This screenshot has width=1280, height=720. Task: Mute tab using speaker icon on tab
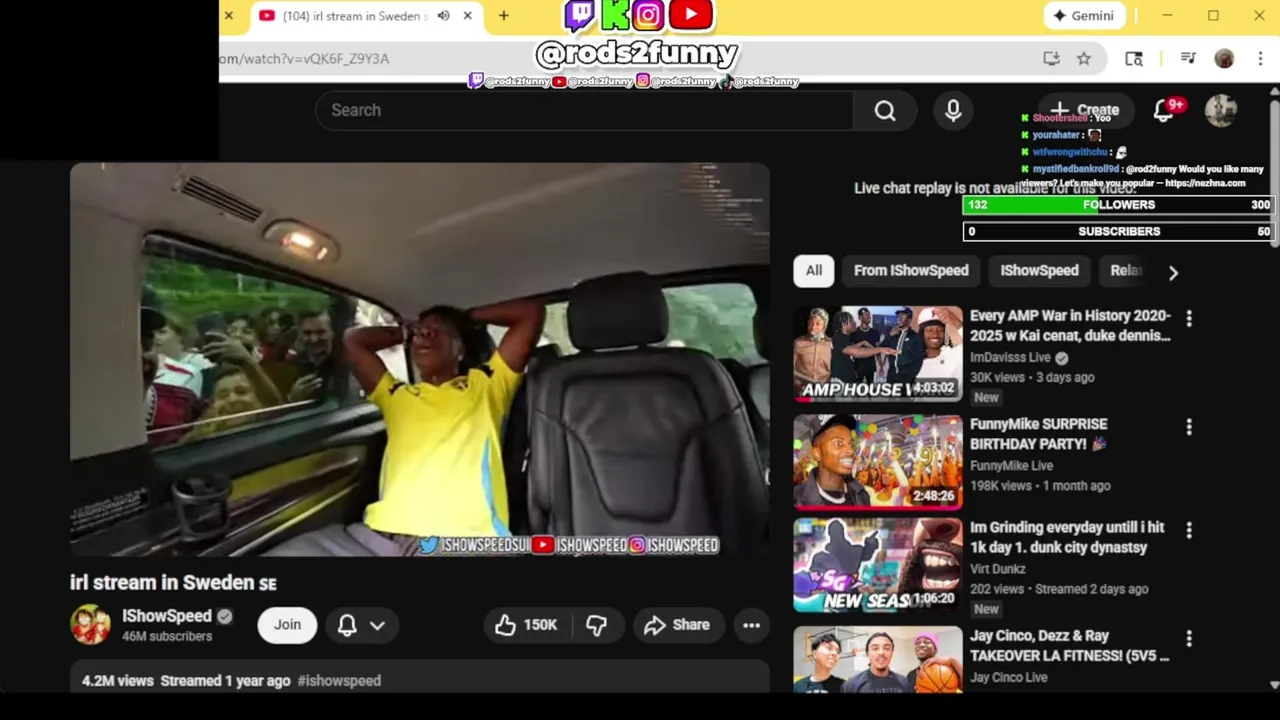[443, 16]
